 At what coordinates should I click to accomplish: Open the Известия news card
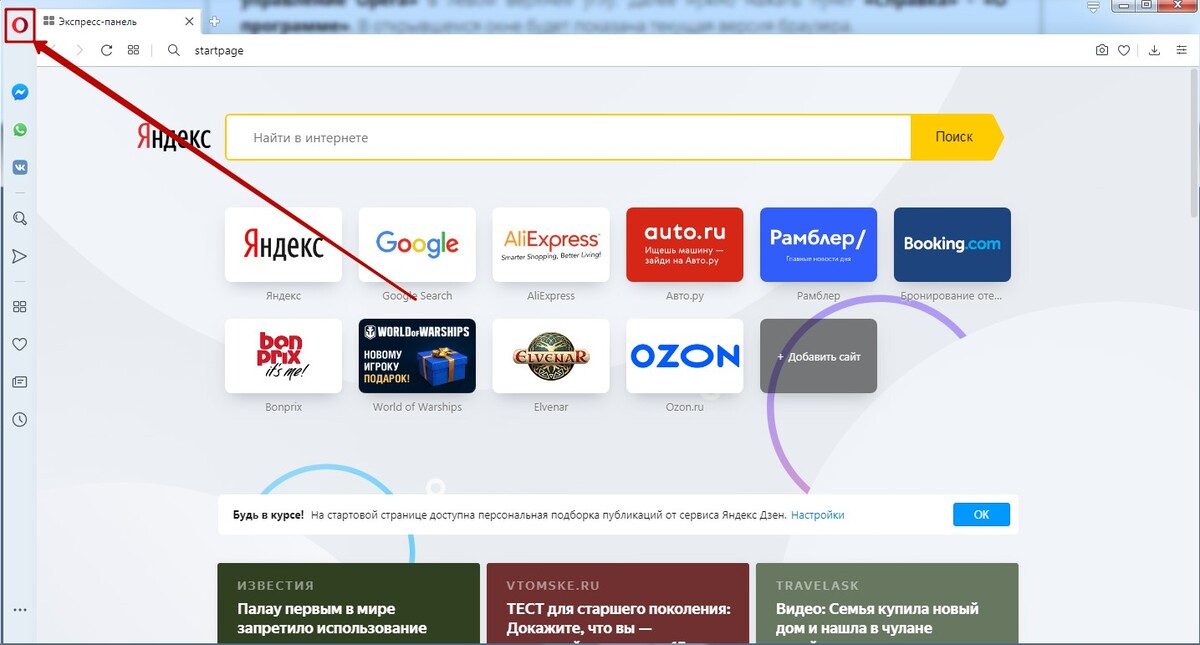[348, 604]
